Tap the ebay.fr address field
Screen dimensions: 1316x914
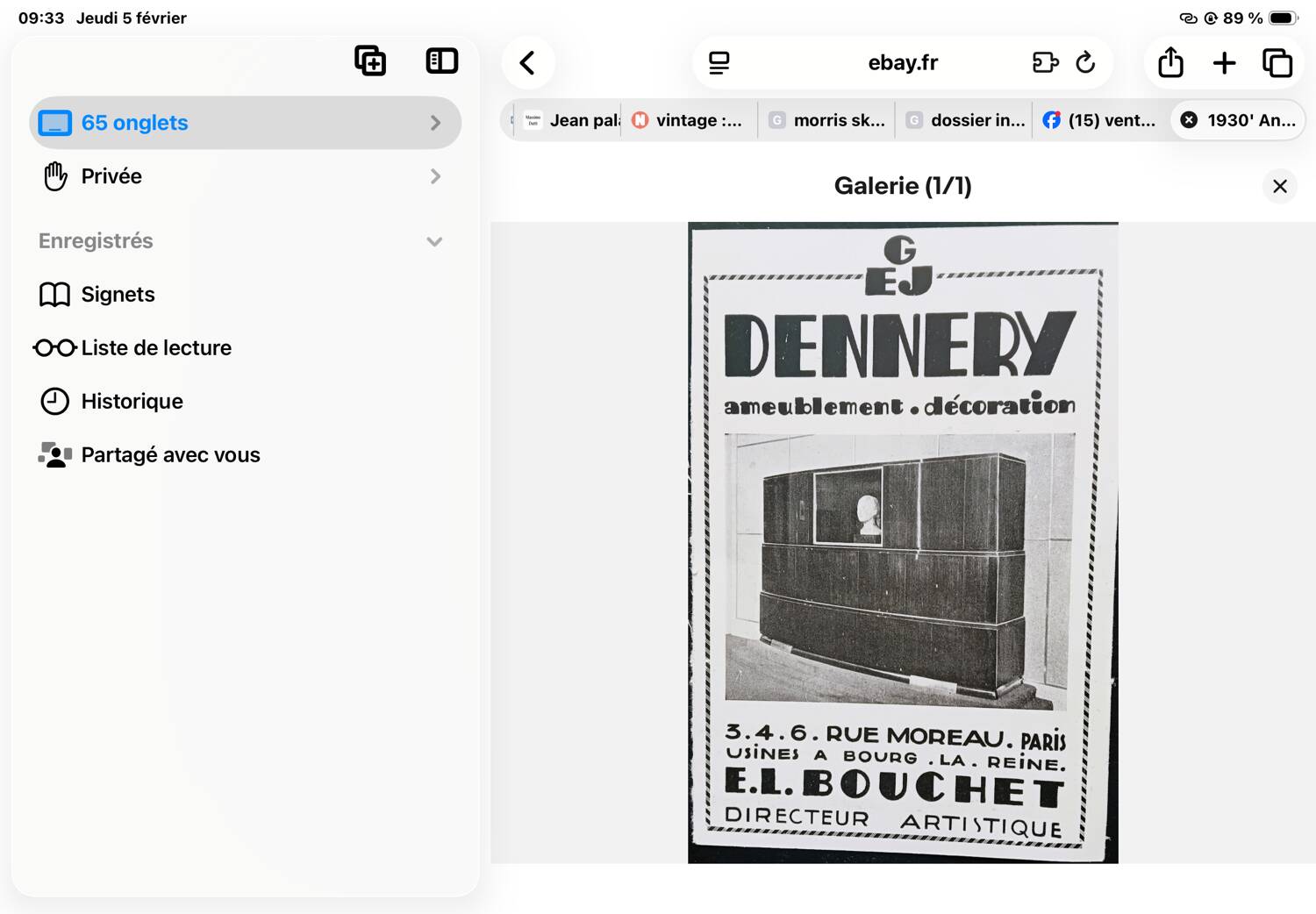point(903,63)
